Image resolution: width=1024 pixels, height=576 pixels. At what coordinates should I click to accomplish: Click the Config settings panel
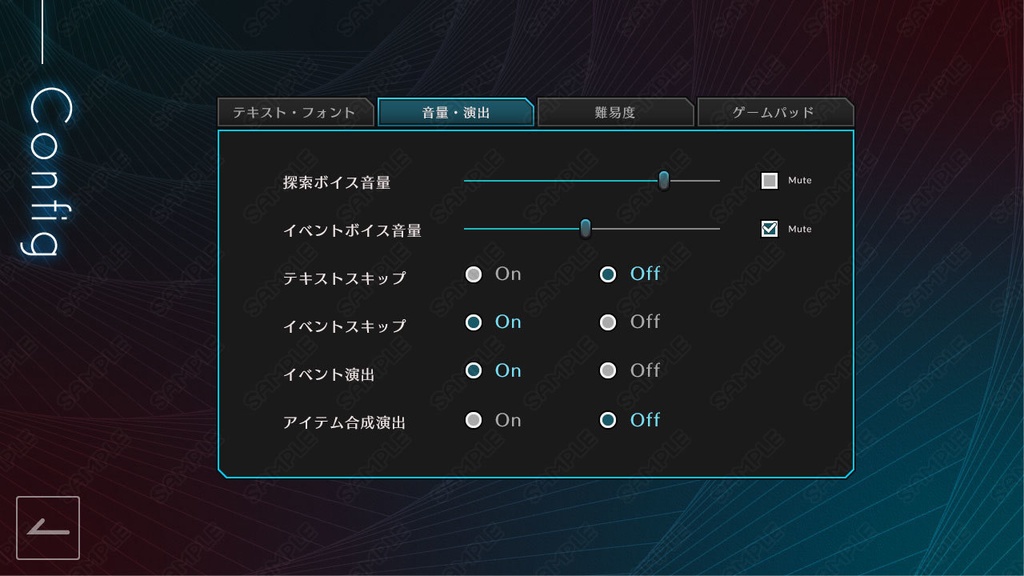(535, 300)
